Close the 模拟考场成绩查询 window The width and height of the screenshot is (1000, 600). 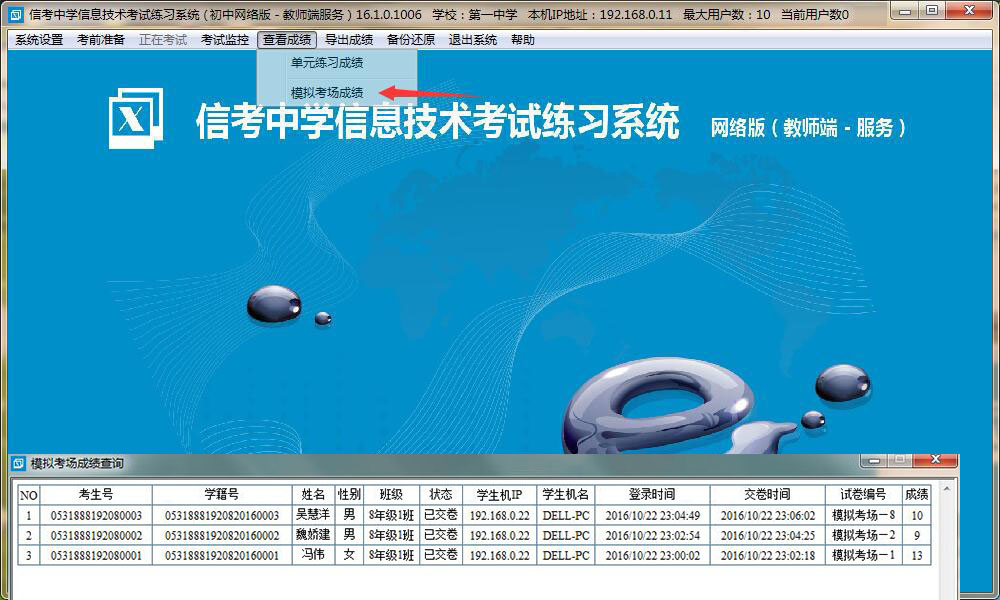coord(936,460)
